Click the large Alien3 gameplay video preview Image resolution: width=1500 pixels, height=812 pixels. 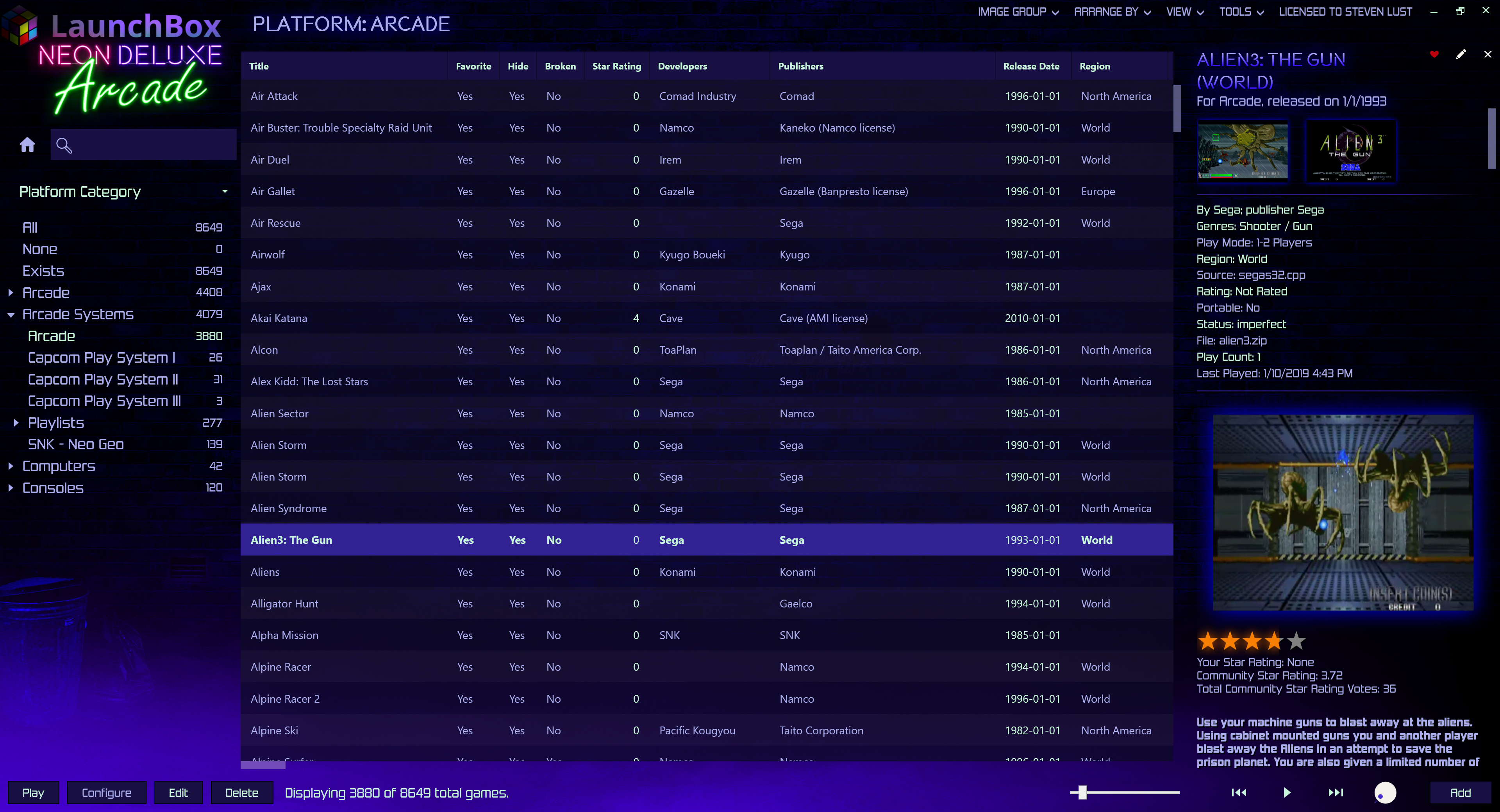[x=1343, y=512]
